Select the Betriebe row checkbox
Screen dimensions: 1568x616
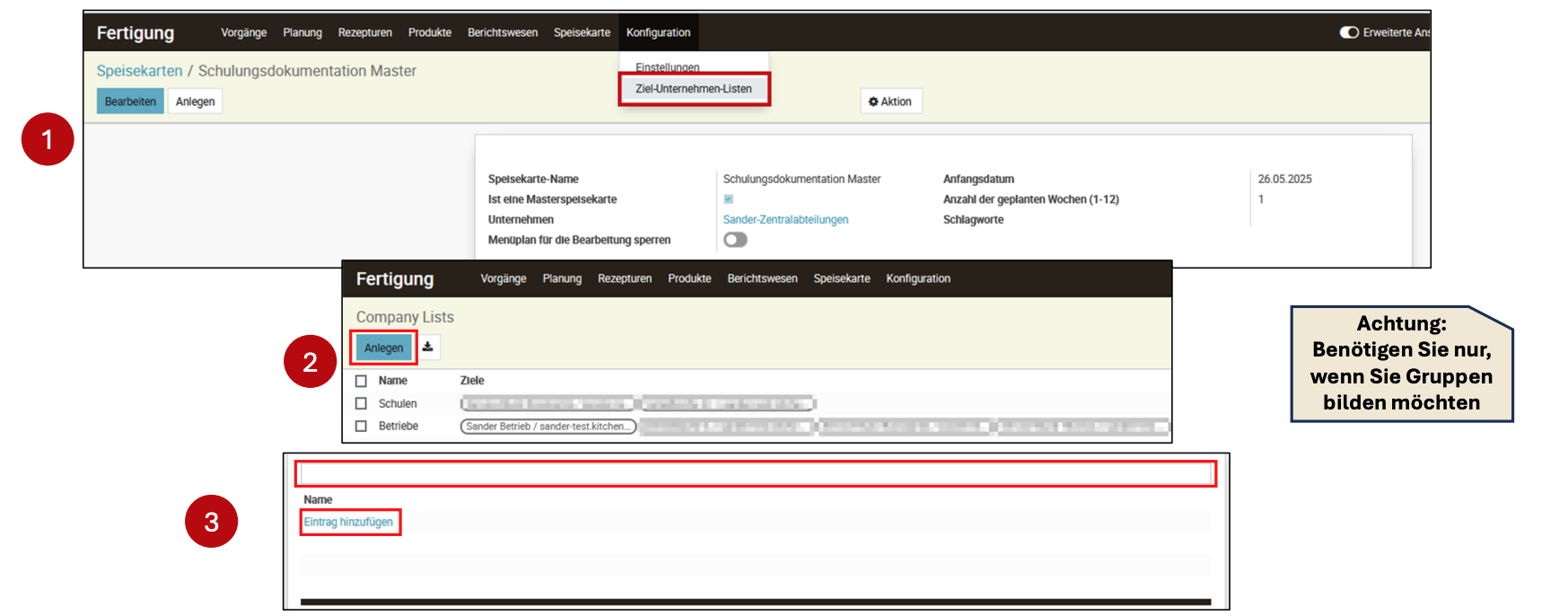(x=361, y=427)
